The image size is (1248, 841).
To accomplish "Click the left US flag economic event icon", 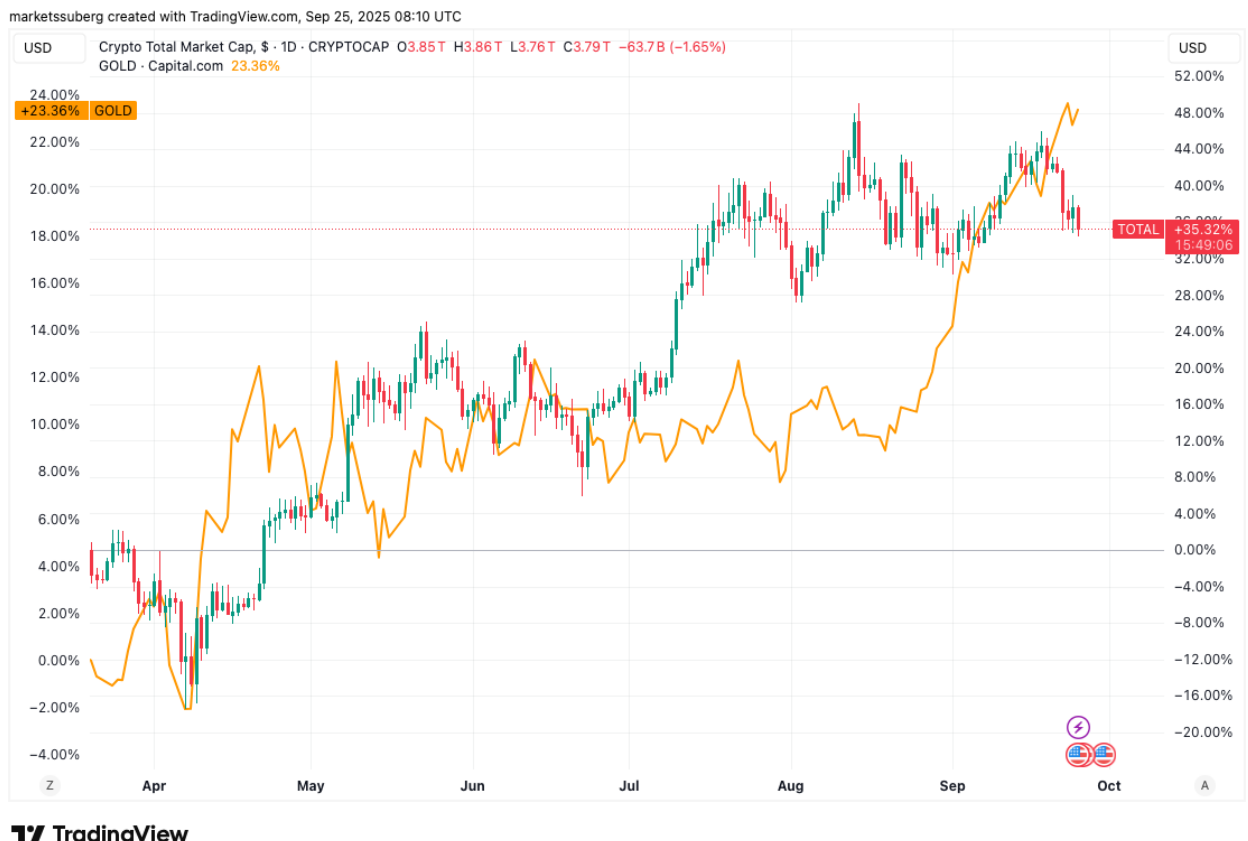I will point(1077,755).
